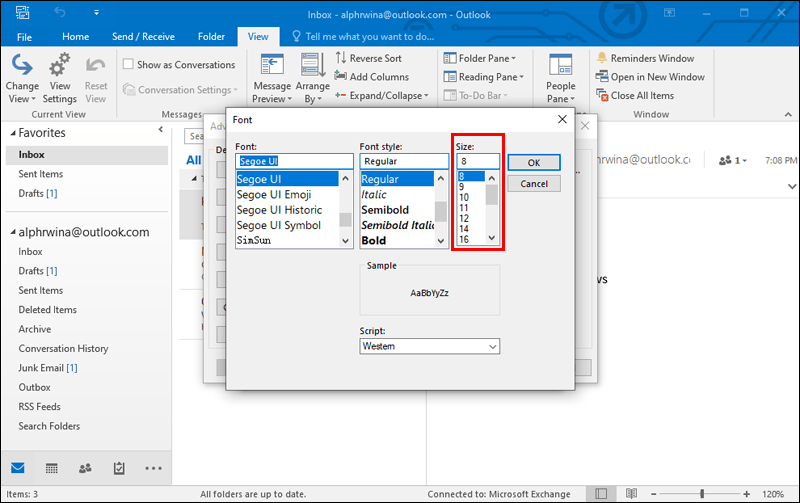Click the Size input field

click(478, 161)
